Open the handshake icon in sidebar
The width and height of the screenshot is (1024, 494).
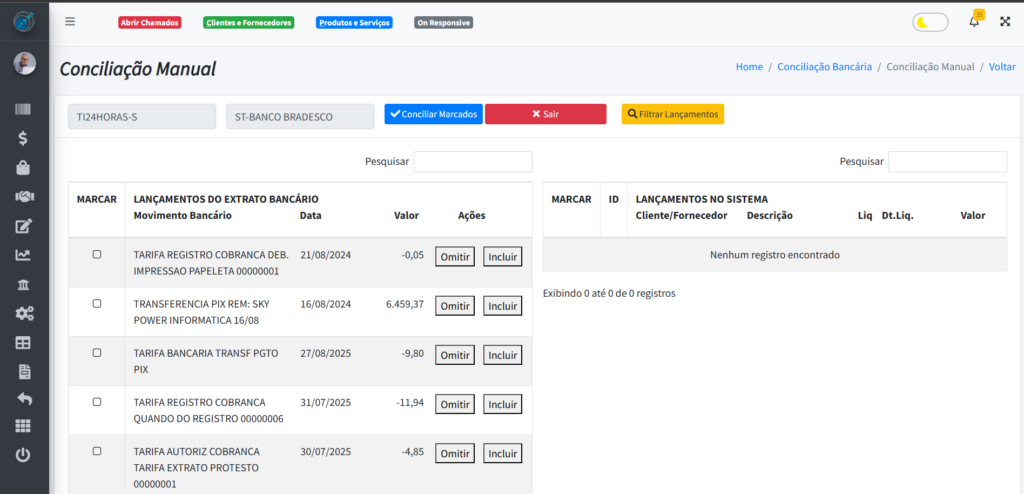point(24,196)
